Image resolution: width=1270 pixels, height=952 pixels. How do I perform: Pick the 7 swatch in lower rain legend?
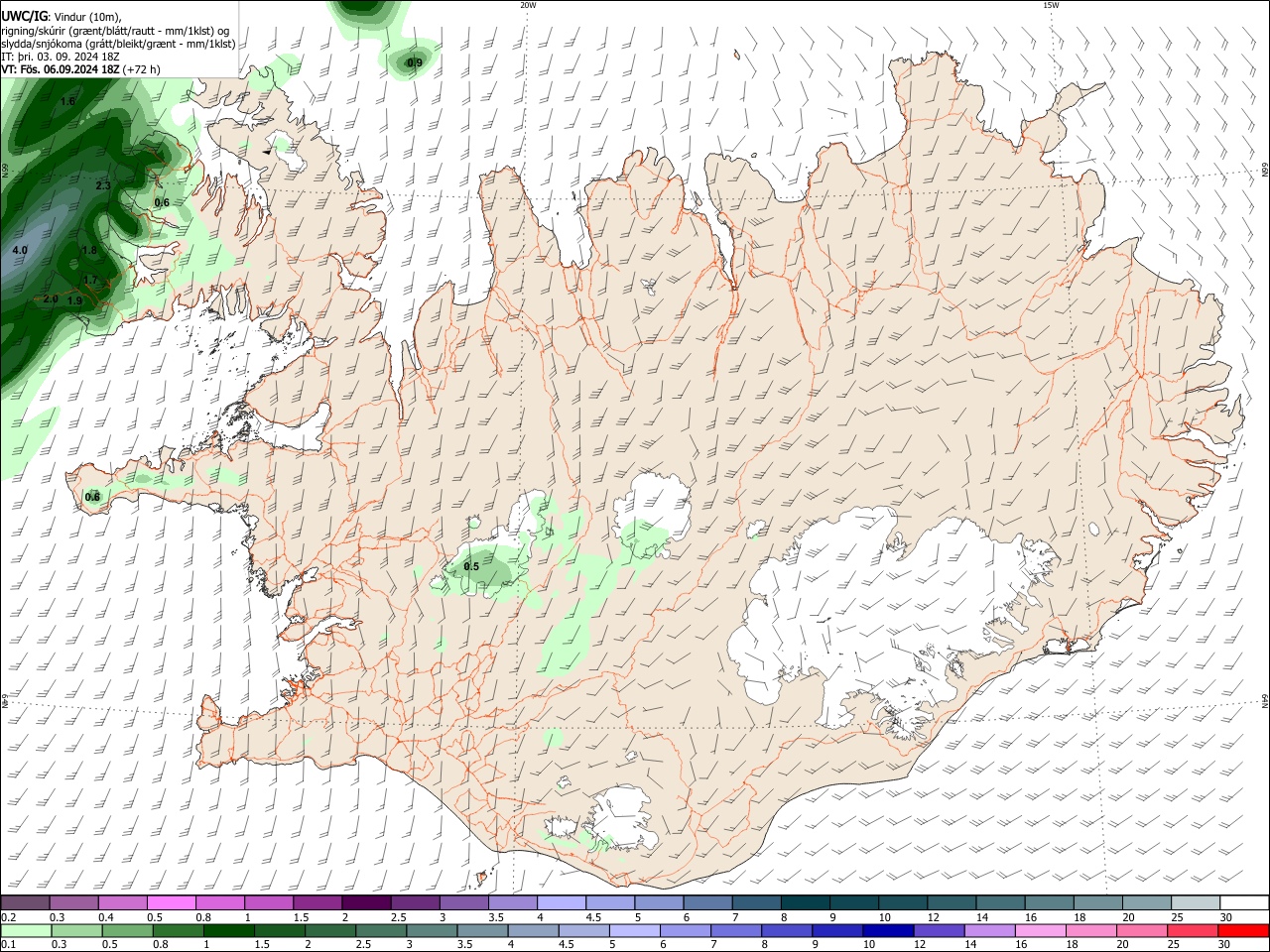(x=736, y=930)
